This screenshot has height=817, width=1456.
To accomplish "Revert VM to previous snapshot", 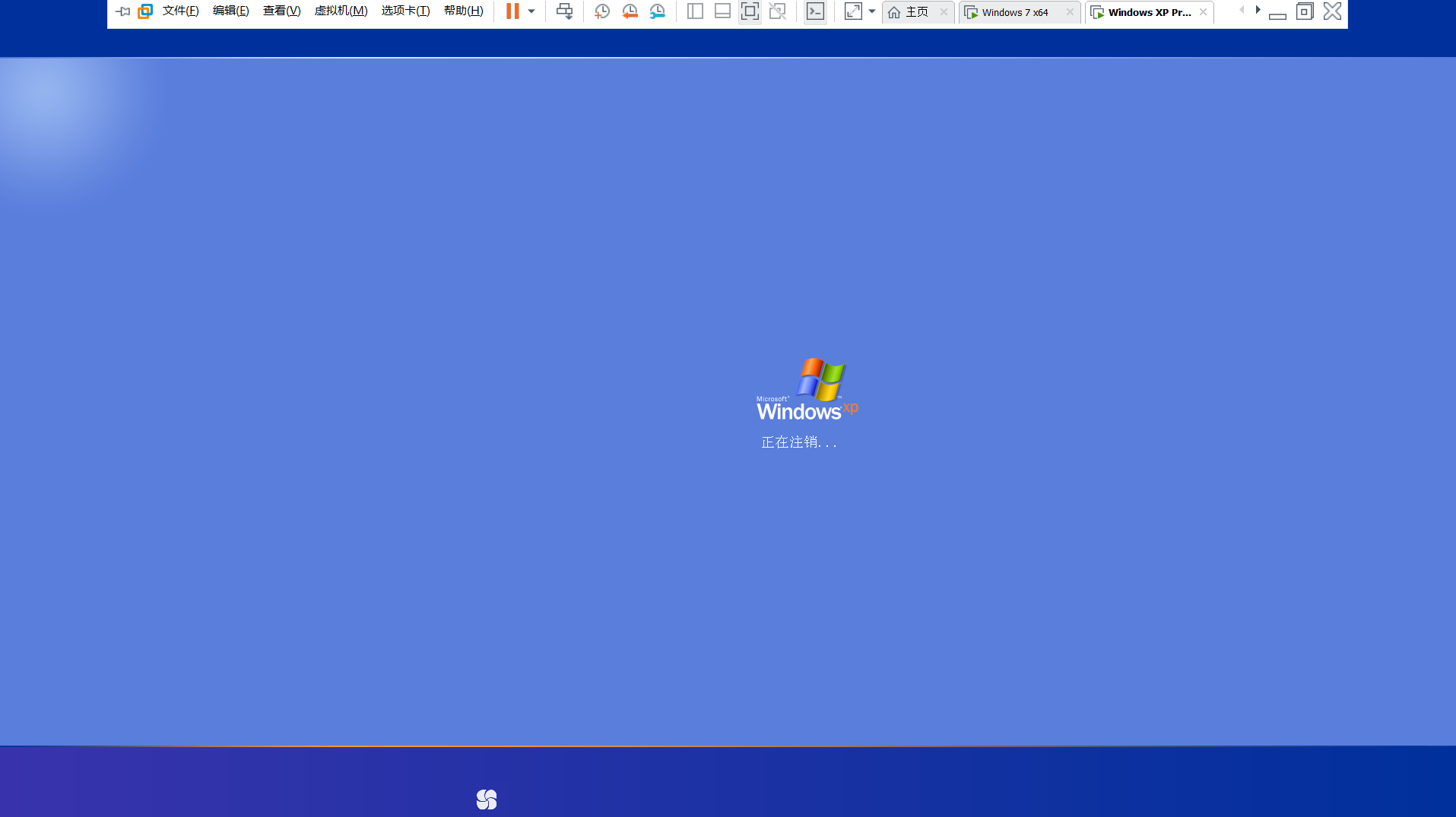I will tap(630, 11).
